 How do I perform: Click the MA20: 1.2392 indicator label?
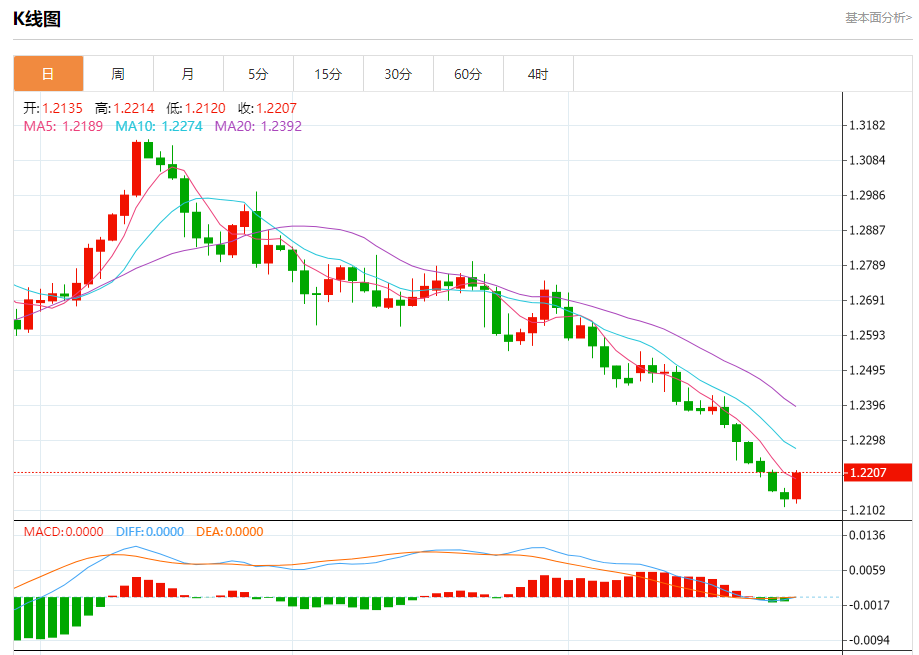258,126
